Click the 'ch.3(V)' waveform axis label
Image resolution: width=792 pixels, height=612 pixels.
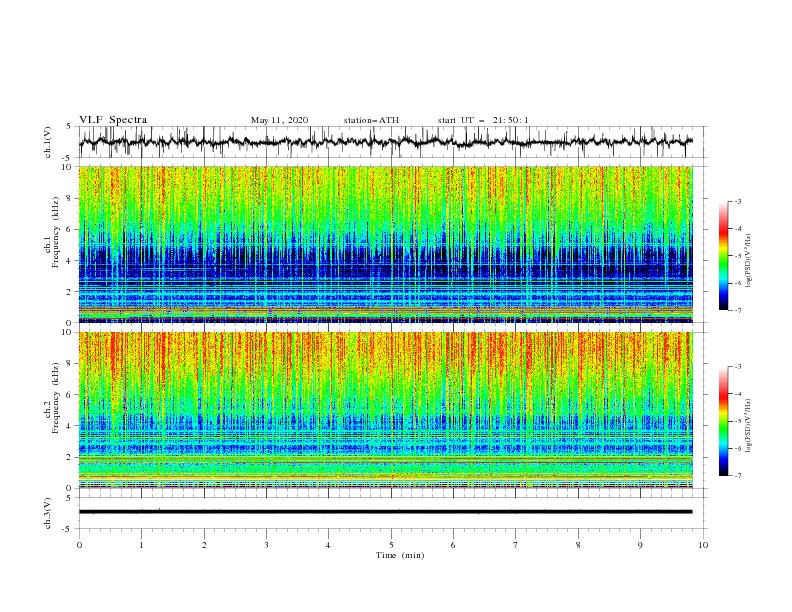pyautogui.click(x=48, y=513)
